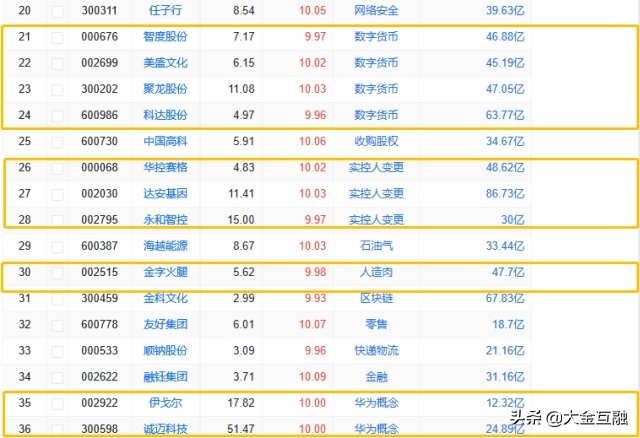The image size is (640, 438).
Task: Open stock link 智度股份
Action: [165, 36]
